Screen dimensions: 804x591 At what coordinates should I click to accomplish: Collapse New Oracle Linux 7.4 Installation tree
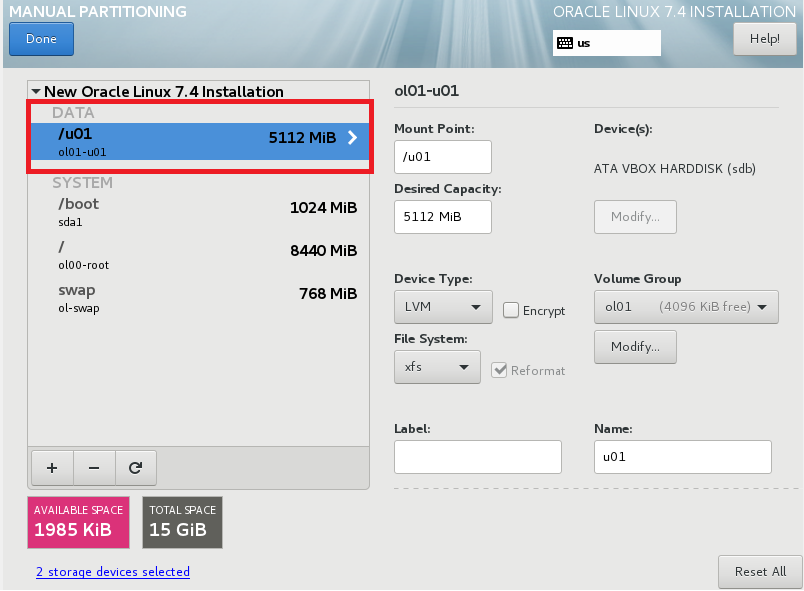(x=36, y=92)
